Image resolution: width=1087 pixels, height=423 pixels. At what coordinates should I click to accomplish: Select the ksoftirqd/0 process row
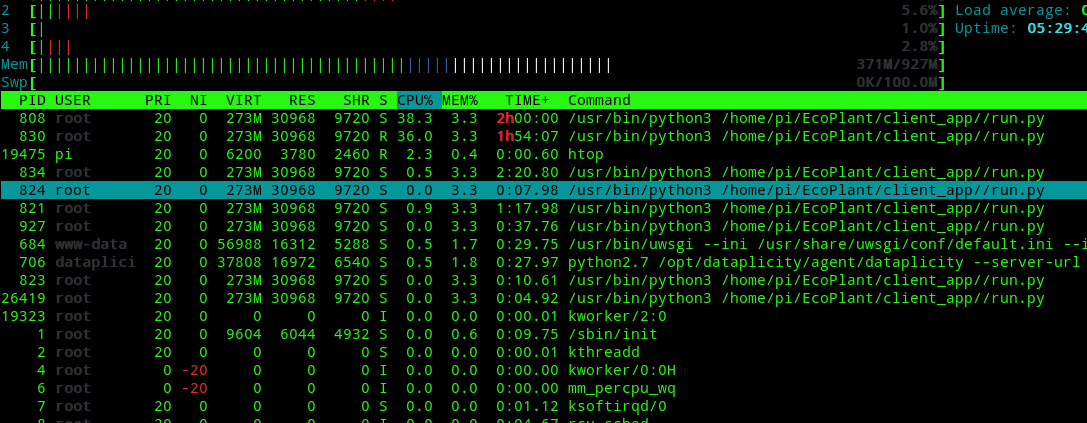[x=544, y=406]
